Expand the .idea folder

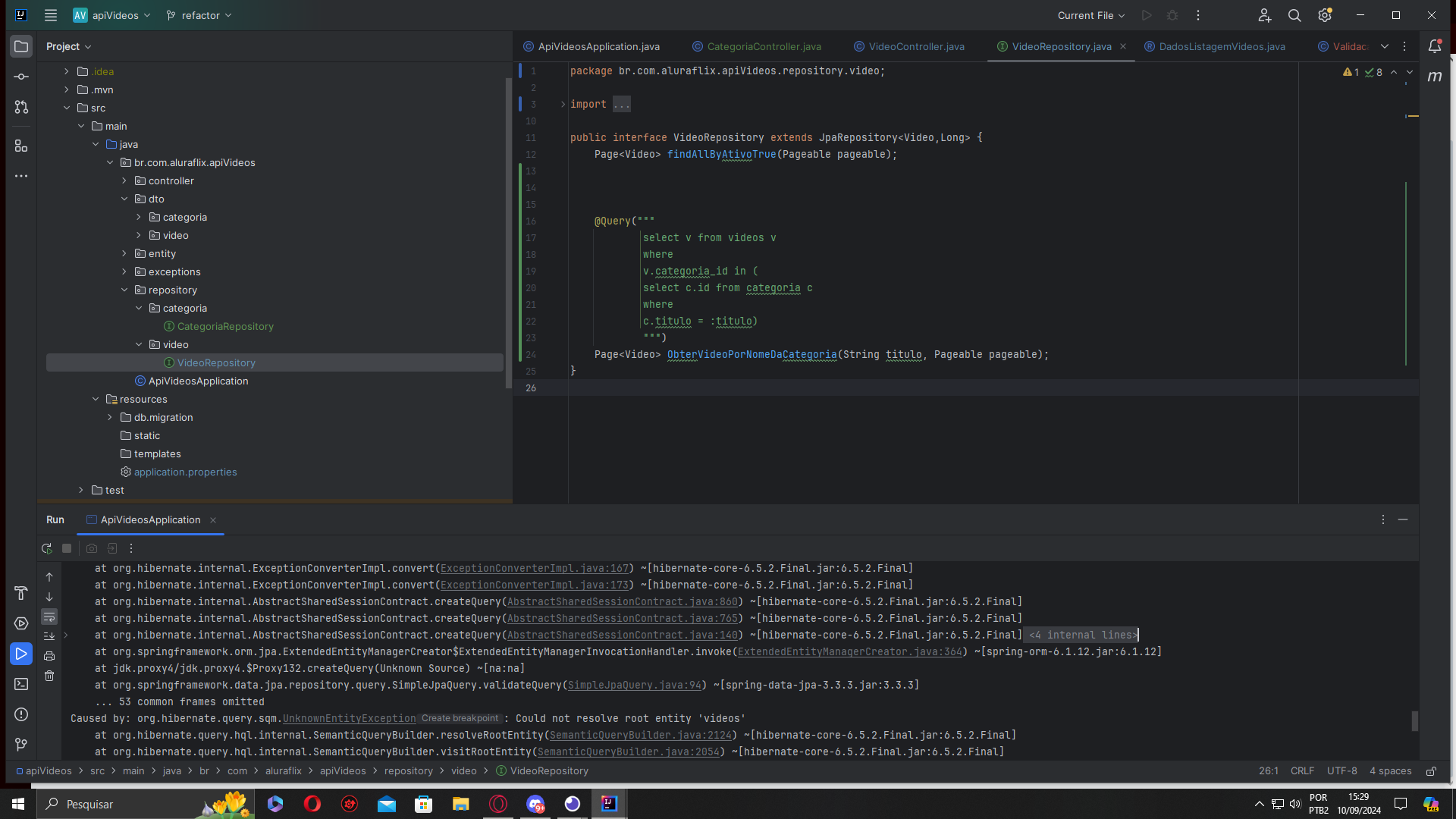[67, 71]
